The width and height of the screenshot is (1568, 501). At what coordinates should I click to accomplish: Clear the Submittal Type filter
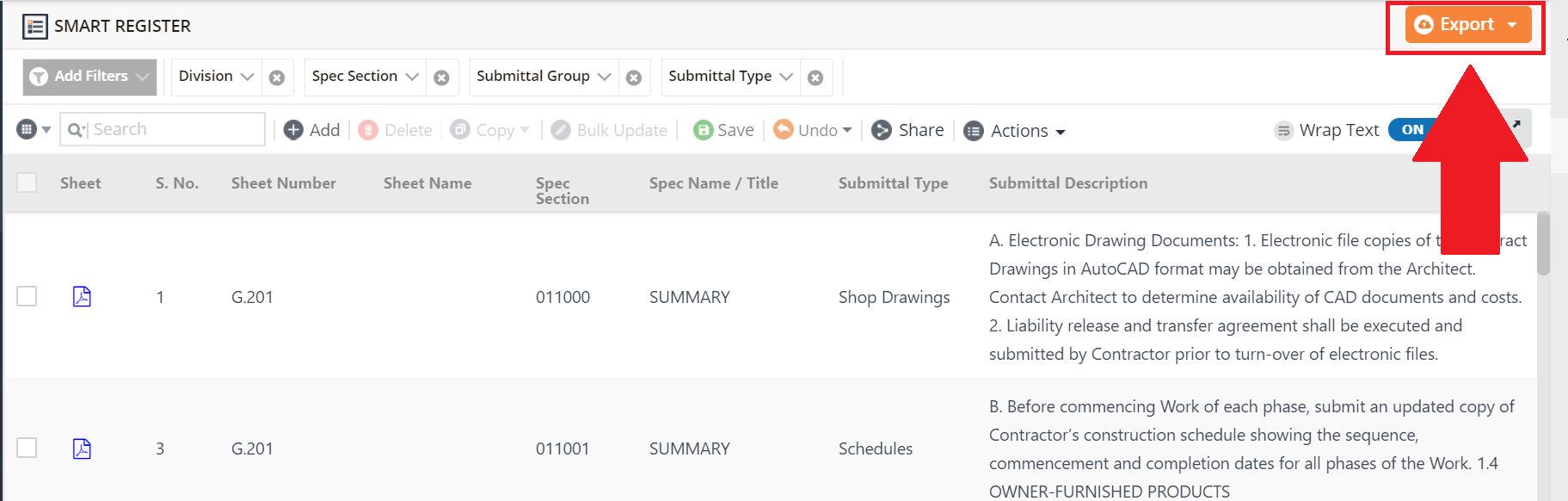tap(815, 77)
